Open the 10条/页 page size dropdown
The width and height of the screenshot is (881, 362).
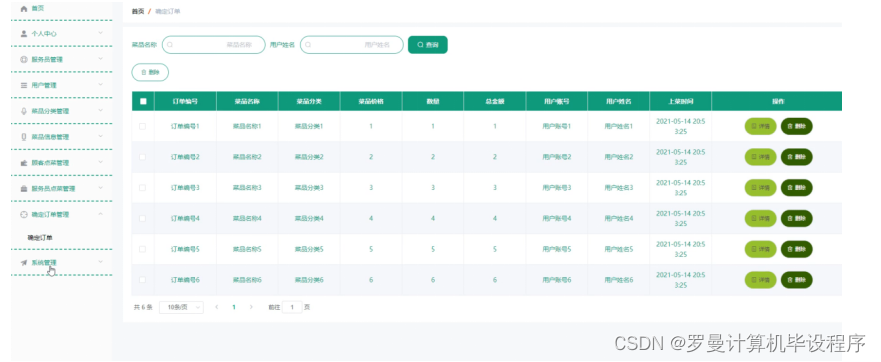[x=181, y=307]
